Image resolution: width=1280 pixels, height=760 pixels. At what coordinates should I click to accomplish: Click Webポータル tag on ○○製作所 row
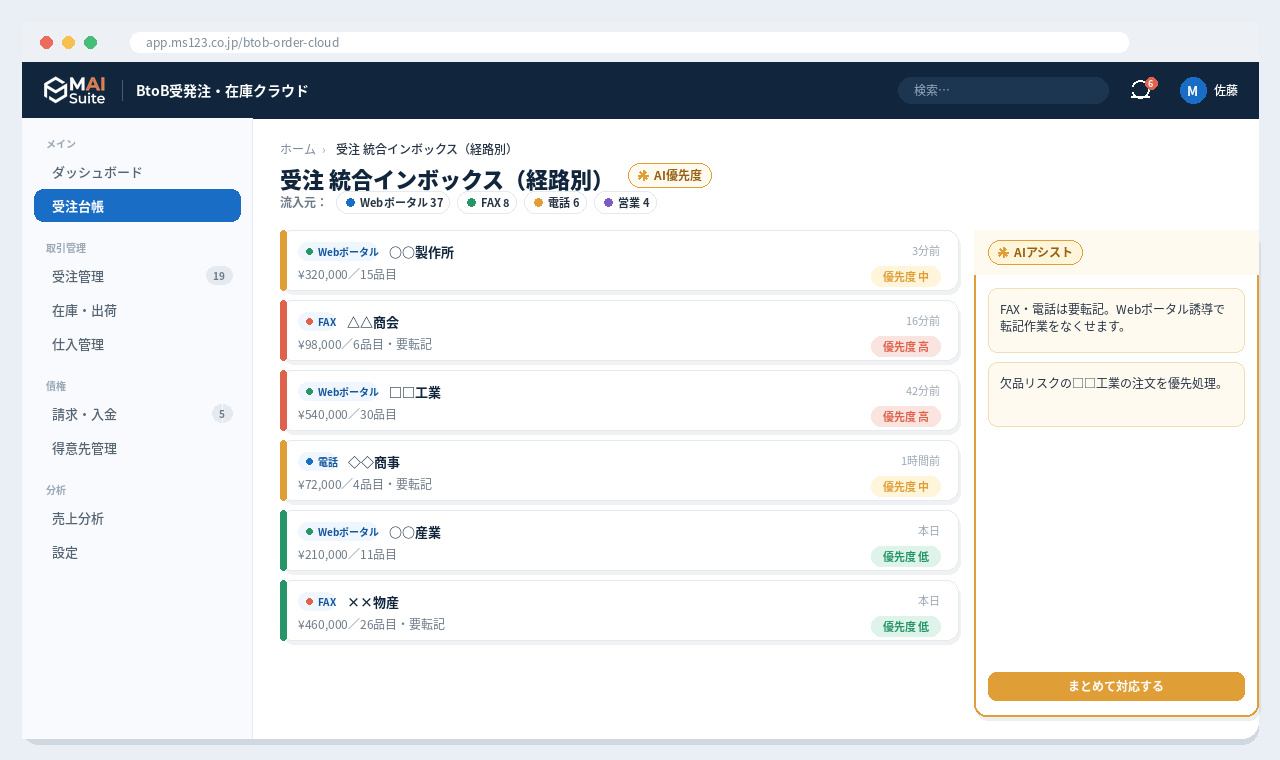click(341, 252)
